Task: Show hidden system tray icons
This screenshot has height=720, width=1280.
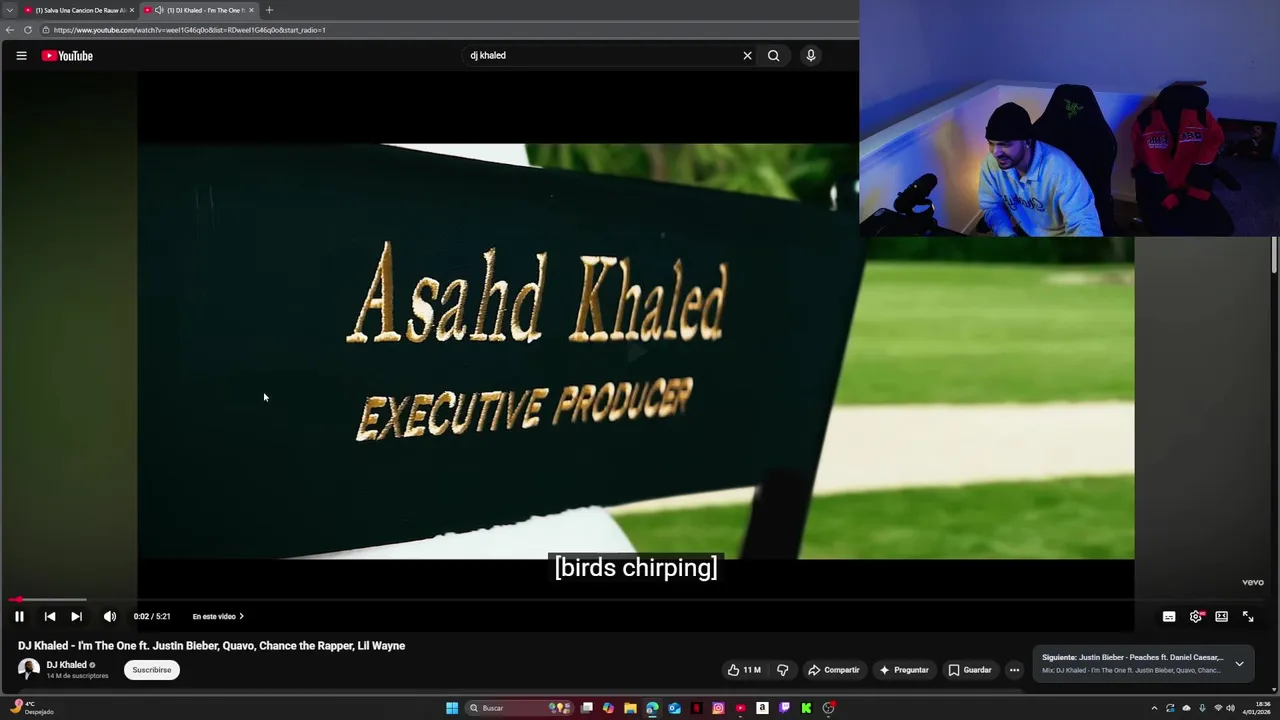Action: pos(1154,708)
